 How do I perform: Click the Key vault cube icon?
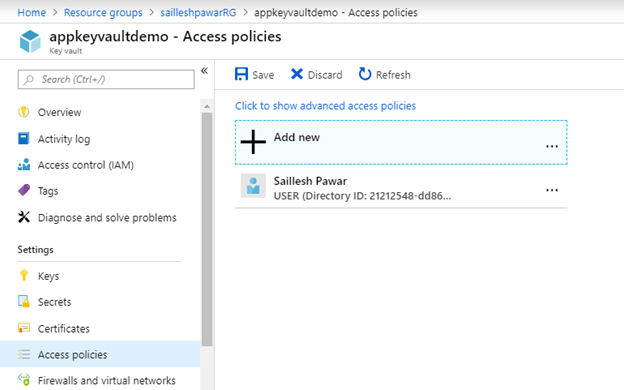[30, 41]
